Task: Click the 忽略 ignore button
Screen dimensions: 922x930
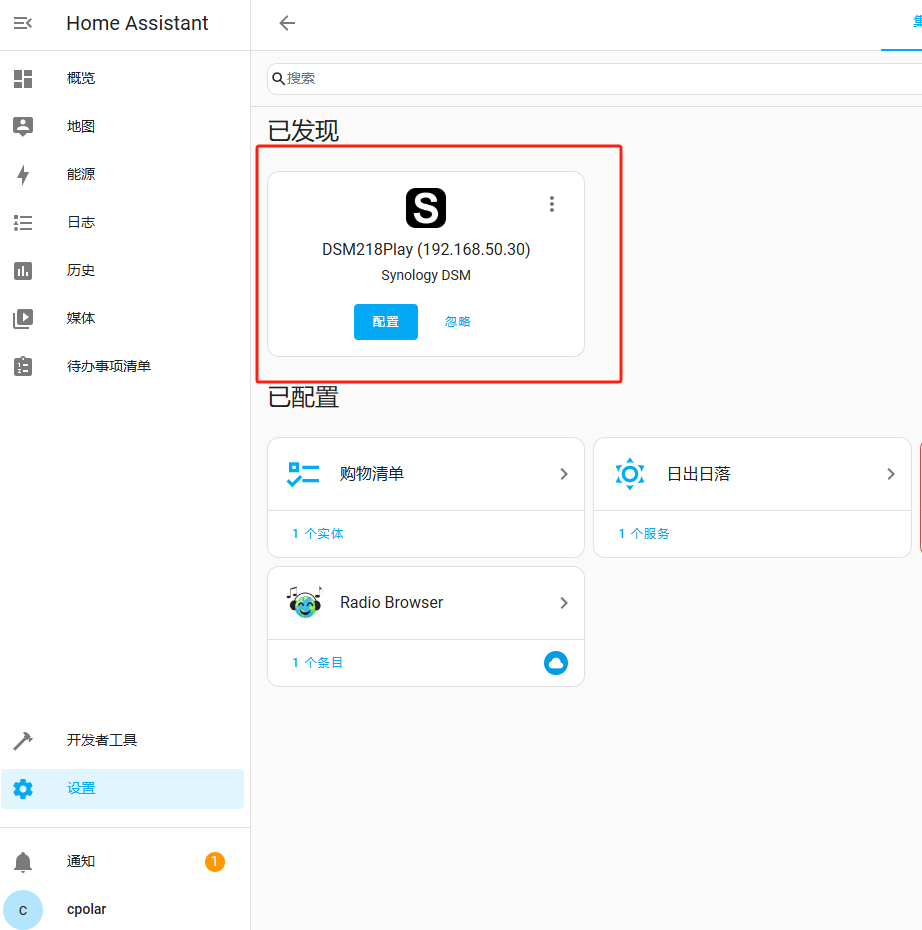Action: (458, 321)
